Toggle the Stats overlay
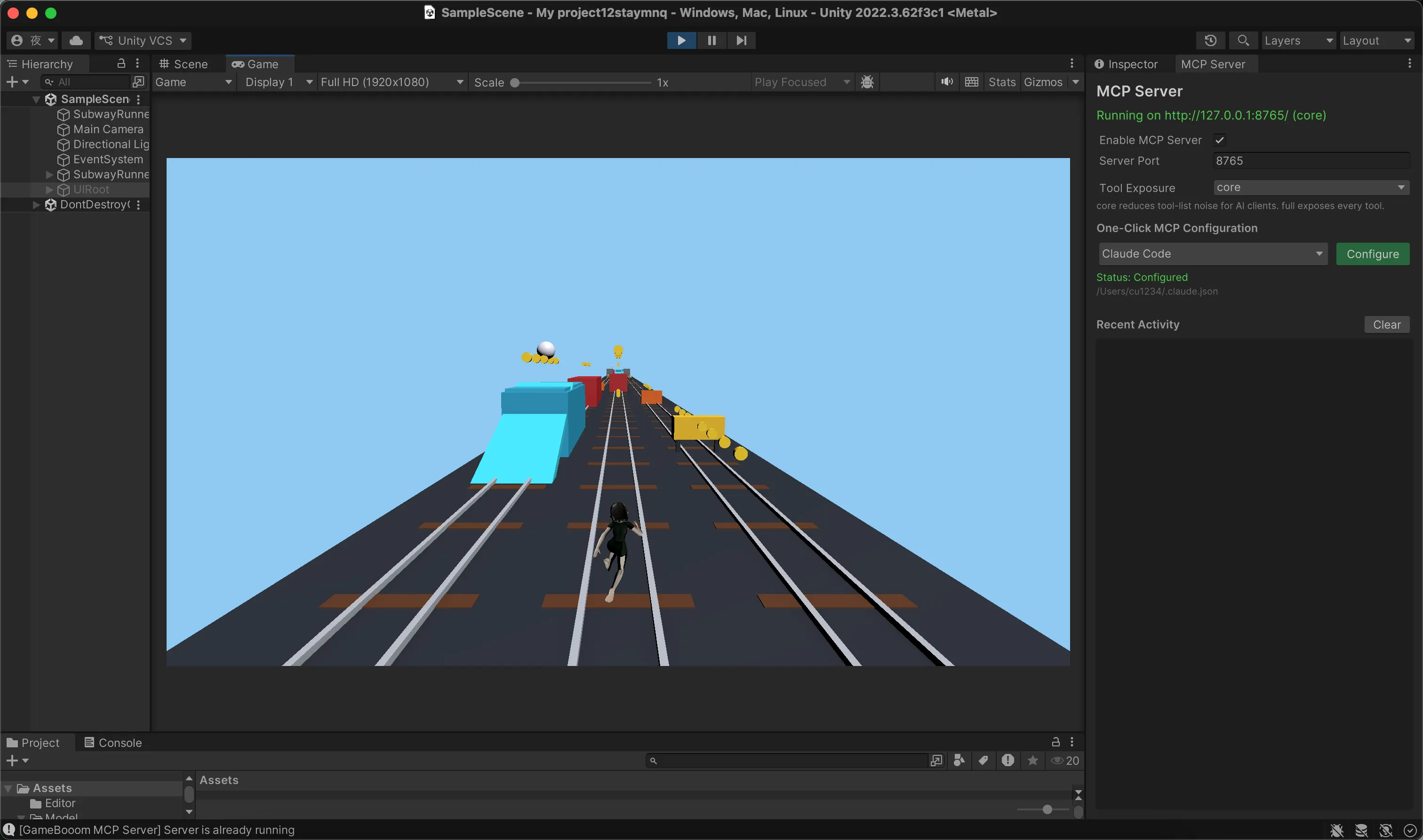This screenshot has width=1423, height=840. 1002,82
